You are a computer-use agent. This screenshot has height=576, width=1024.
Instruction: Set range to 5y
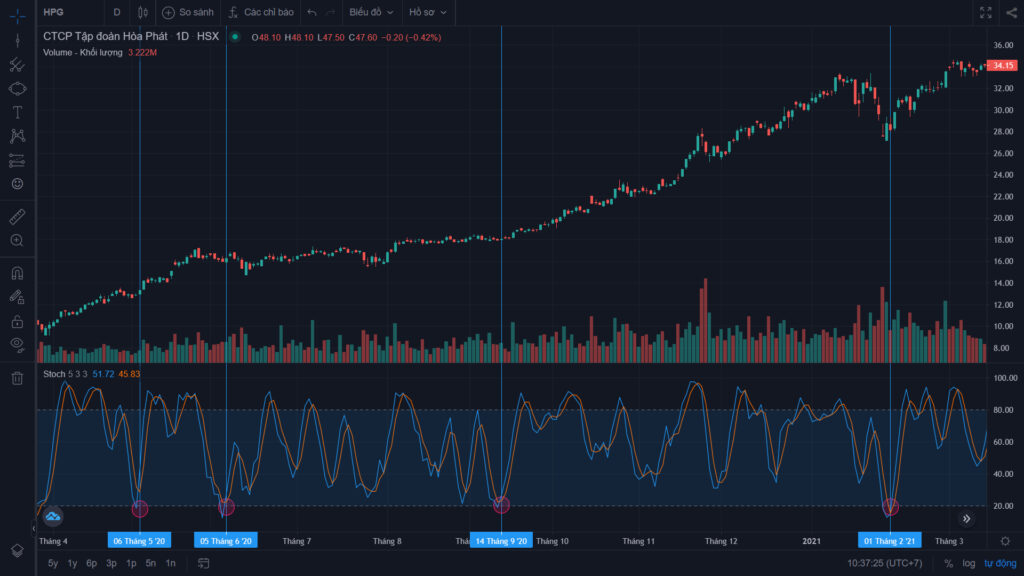[53, 563]
